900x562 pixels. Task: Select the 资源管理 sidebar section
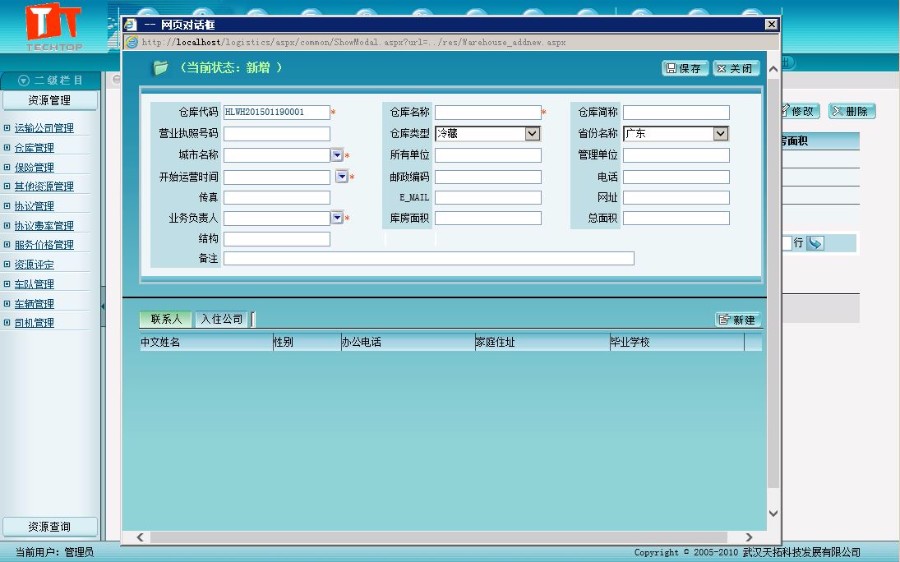(x=50, y=100)
